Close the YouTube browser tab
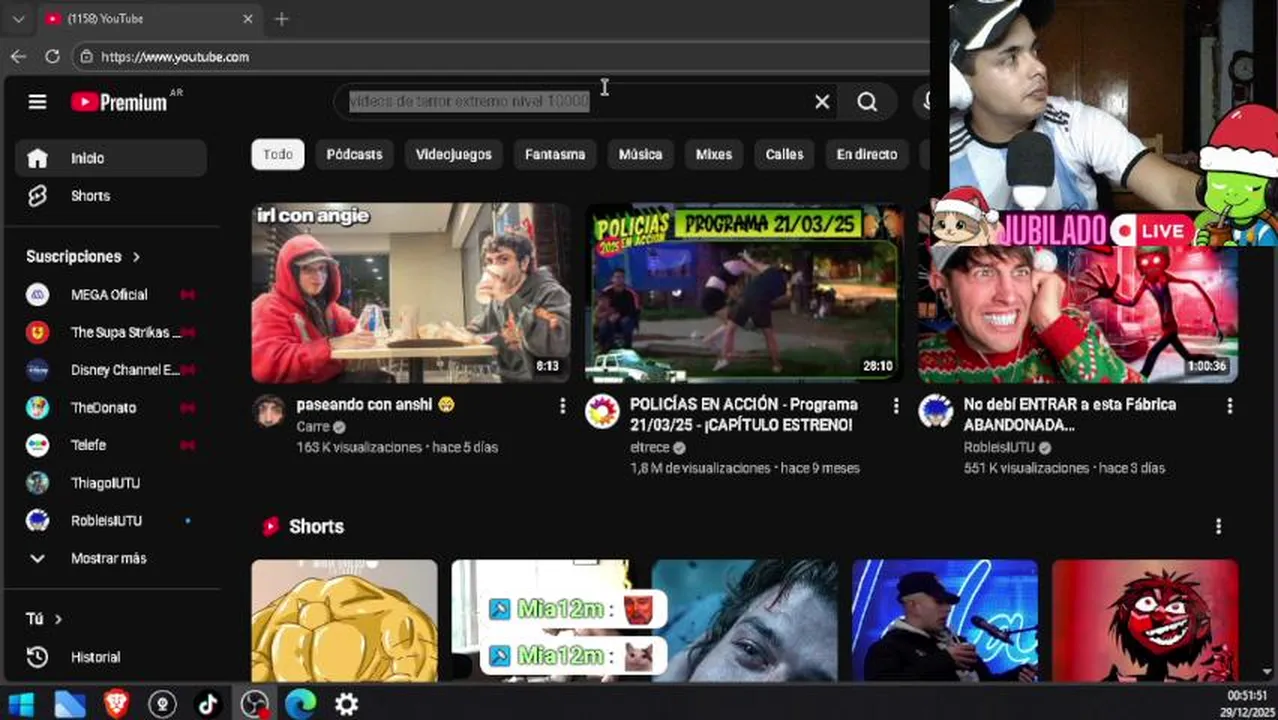Image resolution: width=1278 pixels, height=720 pixels. (x=248, y=19)
